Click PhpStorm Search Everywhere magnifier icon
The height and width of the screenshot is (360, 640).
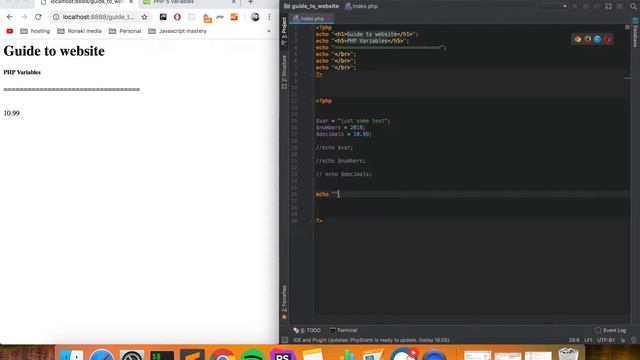(633, 6)
